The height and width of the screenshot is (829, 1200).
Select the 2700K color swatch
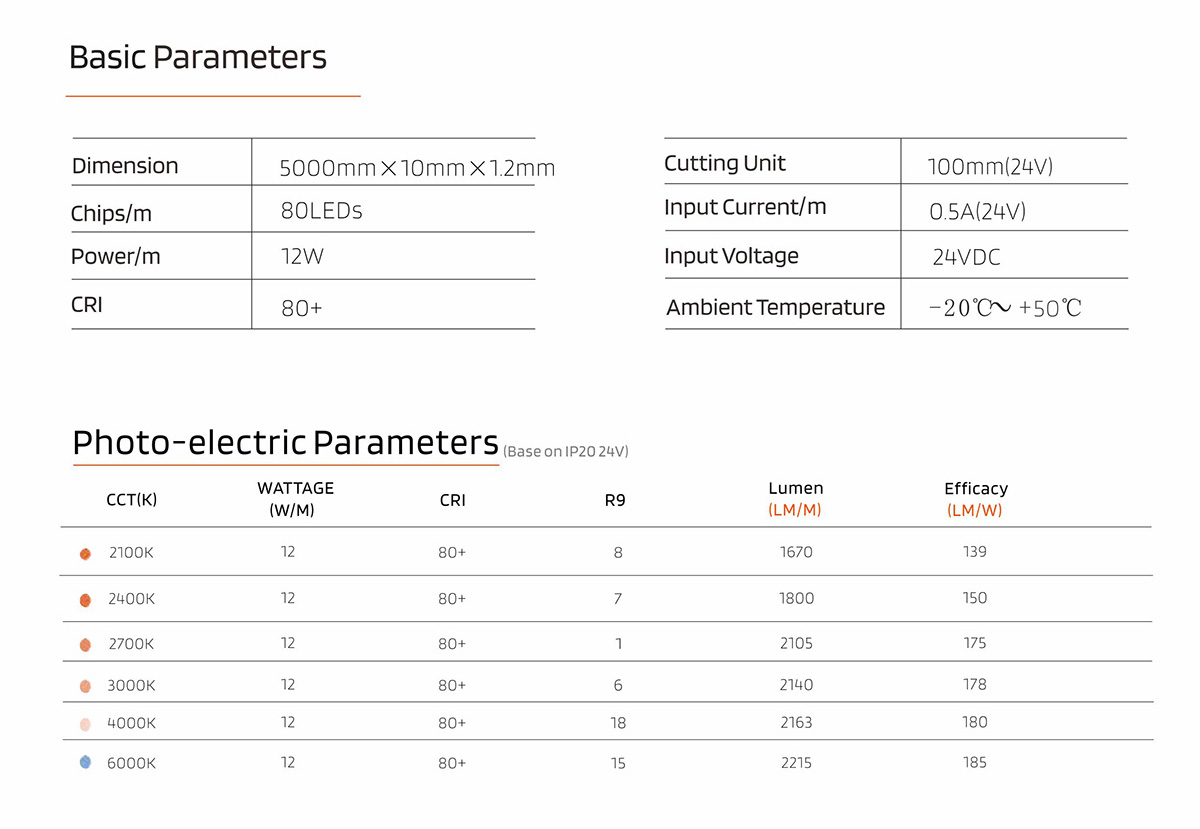click(x=86, y=645)
